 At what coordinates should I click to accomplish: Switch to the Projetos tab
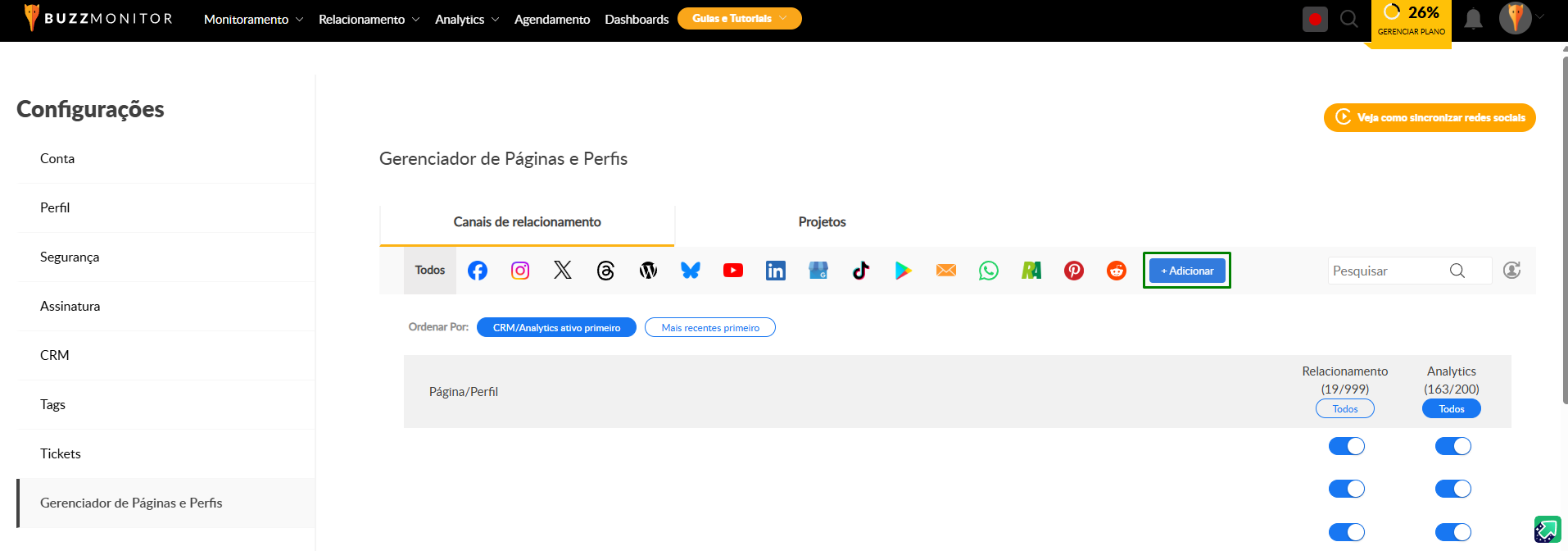coord(822,222)
